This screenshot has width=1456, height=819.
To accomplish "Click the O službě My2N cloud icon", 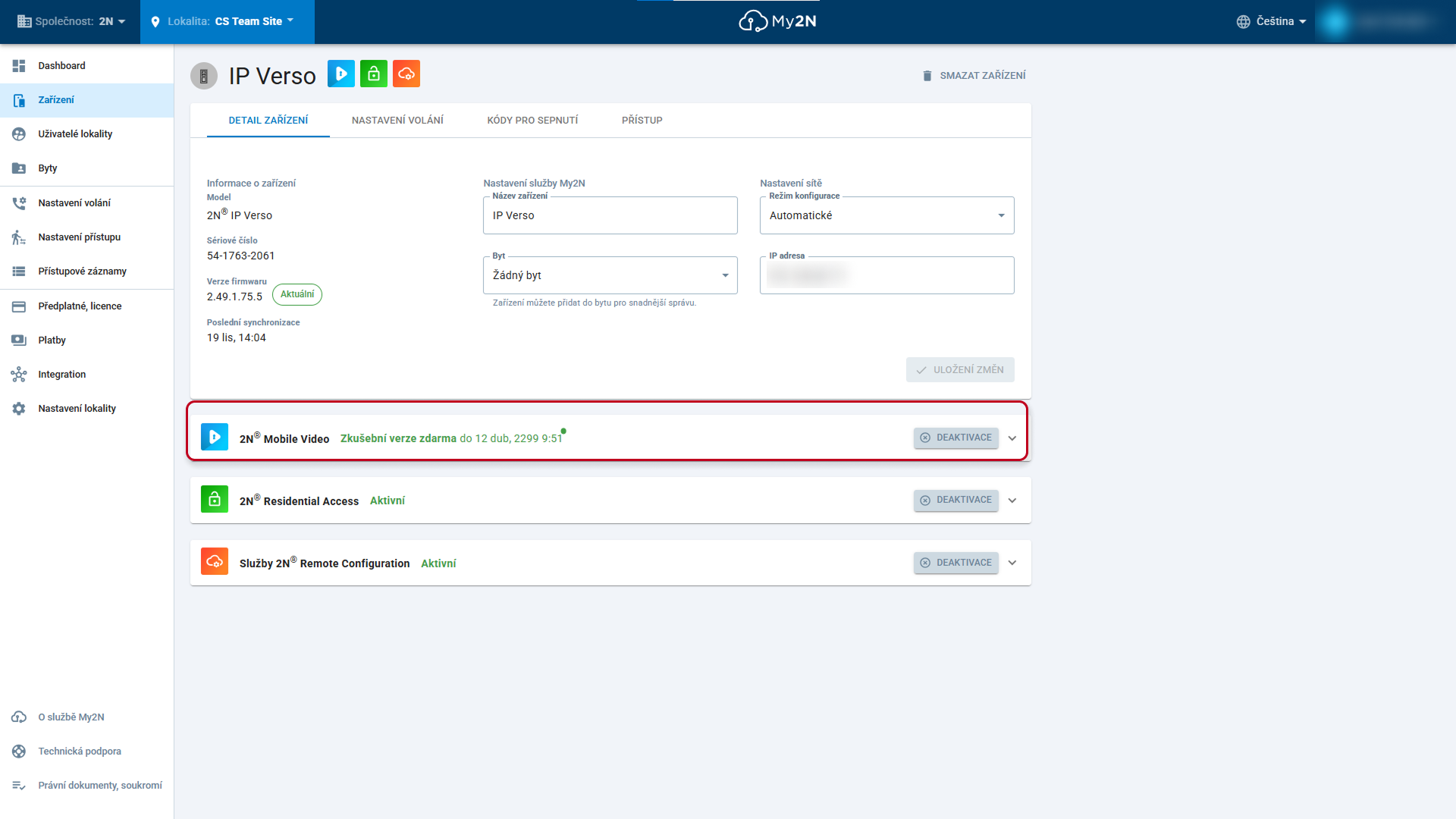I will pyautogui.click(x=19, y=717).
